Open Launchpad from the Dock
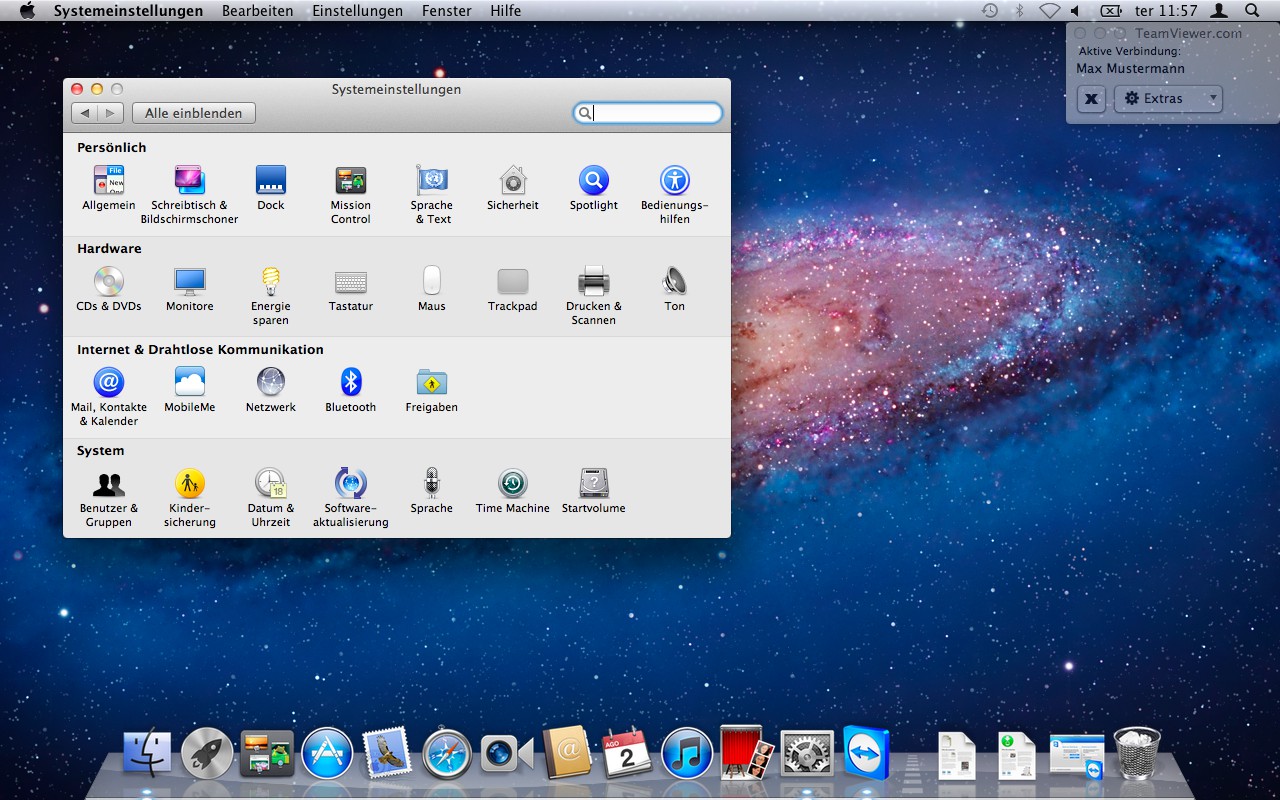 pos(207,753)
